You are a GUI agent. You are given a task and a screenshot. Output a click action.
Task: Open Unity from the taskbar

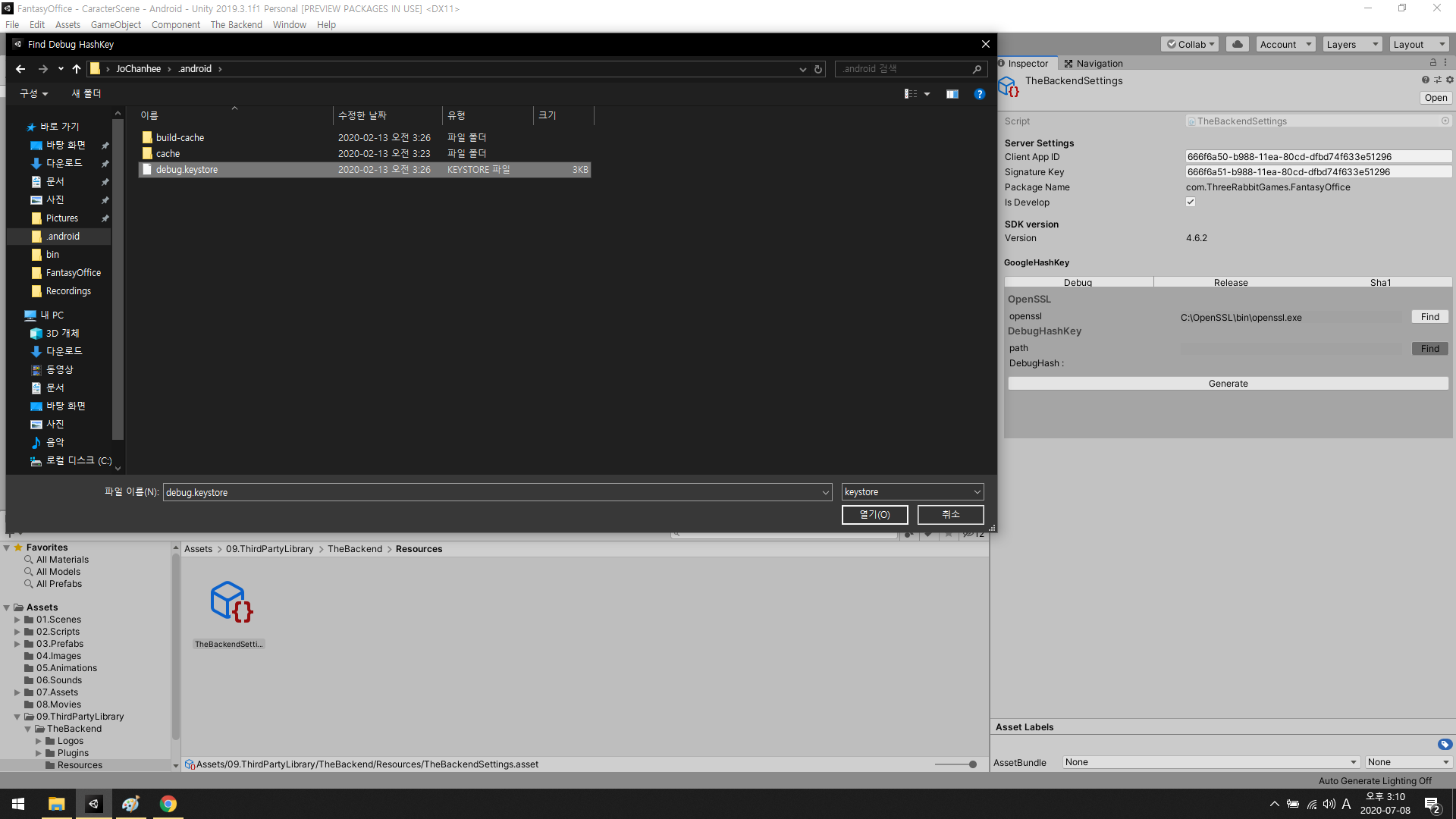[93, 804]
